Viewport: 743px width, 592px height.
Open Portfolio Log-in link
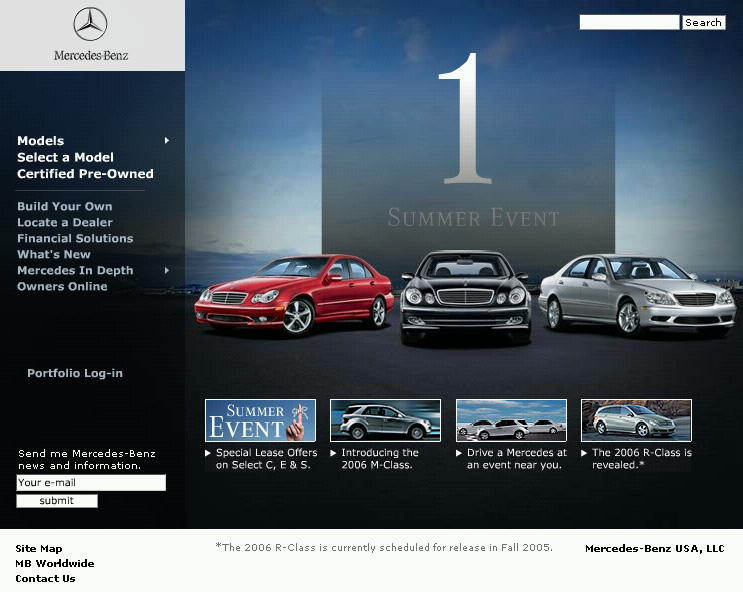75,373
